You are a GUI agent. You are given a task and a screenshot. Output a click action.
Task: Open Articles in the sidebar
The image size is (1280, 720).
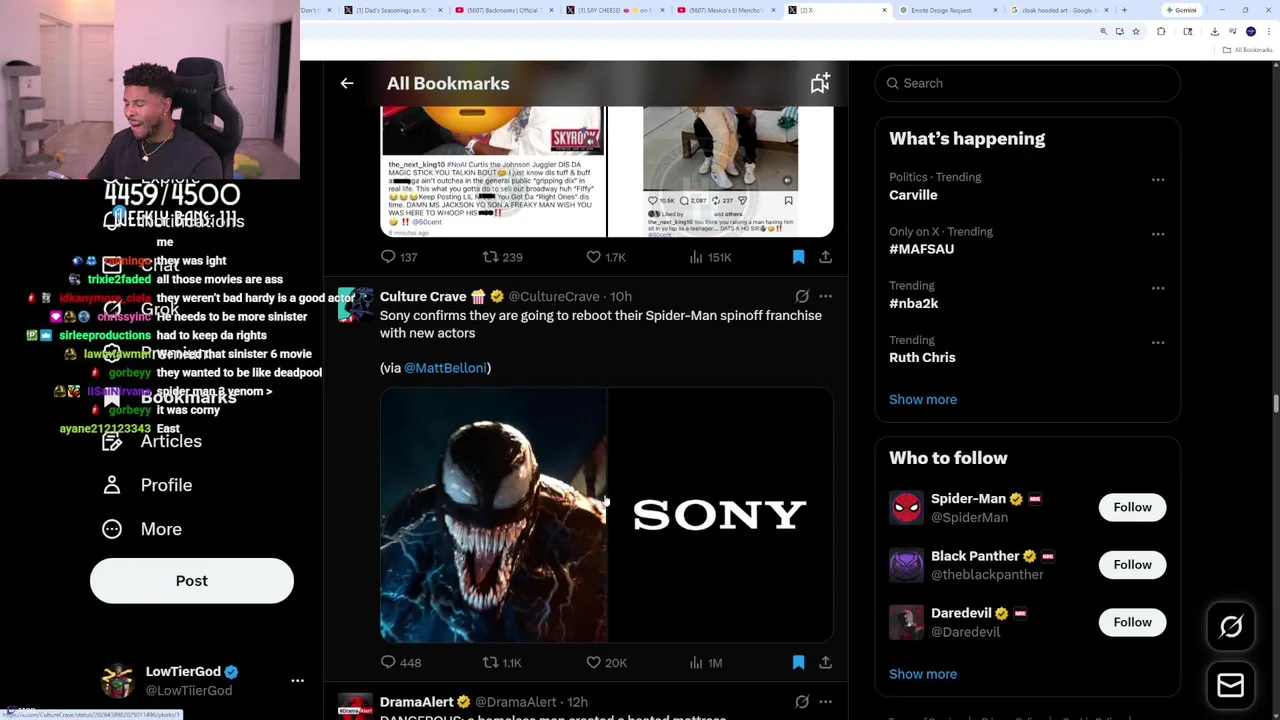pos(152,441)
